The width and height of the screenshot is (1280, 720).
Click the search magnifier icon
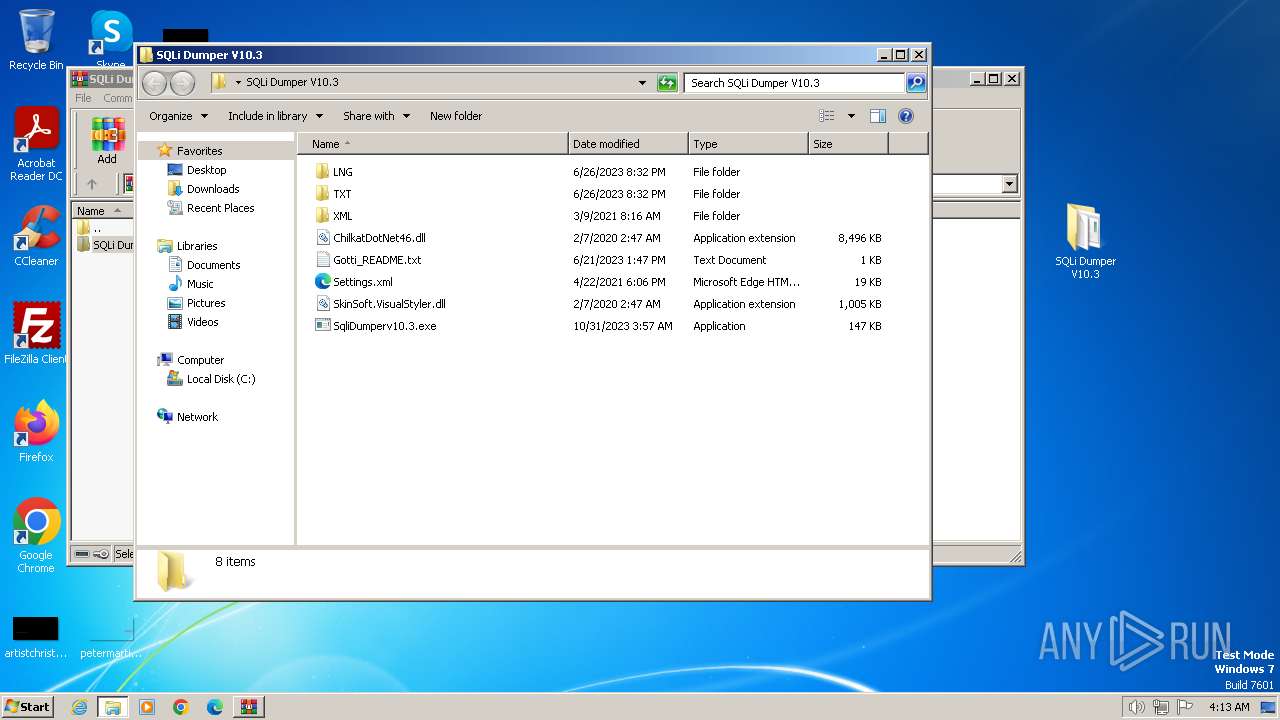(915, 83)
